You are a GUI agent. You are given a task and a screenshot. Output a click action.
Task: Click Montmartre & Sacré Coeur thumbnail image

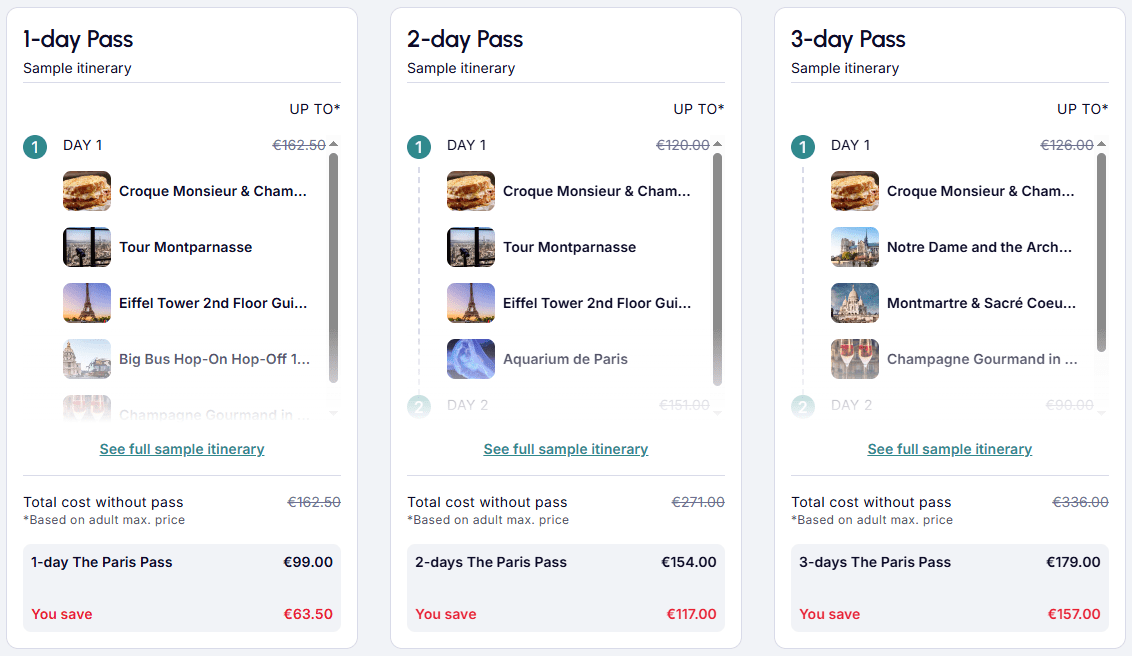click(x=855, y=303)
